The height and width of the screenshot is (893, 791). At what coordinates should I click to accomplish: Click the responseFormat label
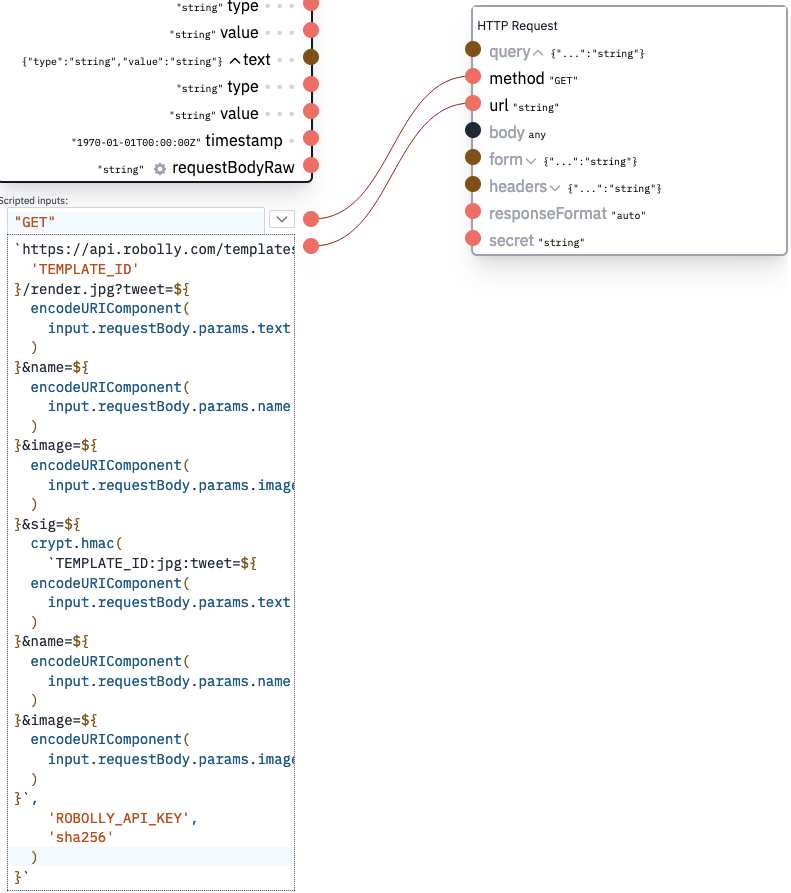click(548, 214)
